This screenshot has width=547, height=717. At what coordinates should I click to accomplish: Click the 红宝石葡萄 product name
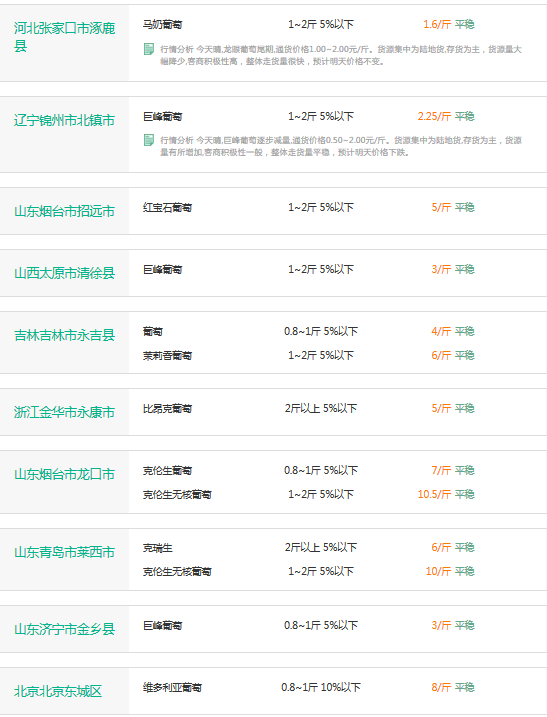(167, 208)
